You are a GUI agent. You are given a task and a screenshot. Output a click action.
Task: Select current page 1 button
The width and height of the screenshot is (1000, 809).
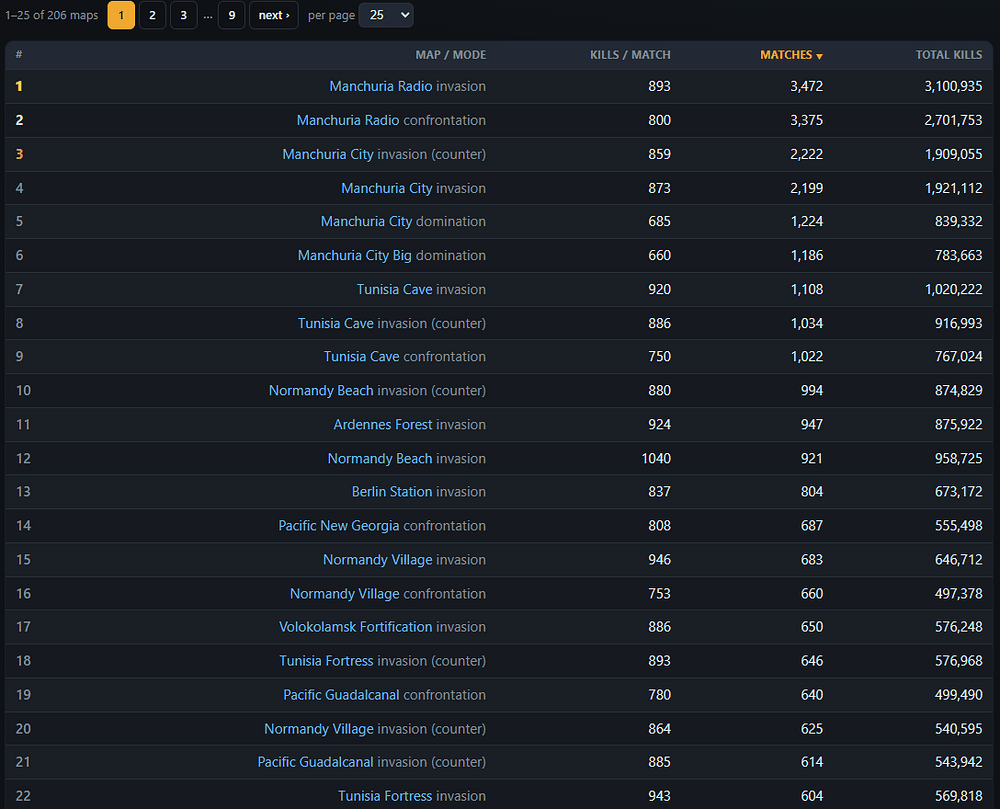tap(121, 15)
